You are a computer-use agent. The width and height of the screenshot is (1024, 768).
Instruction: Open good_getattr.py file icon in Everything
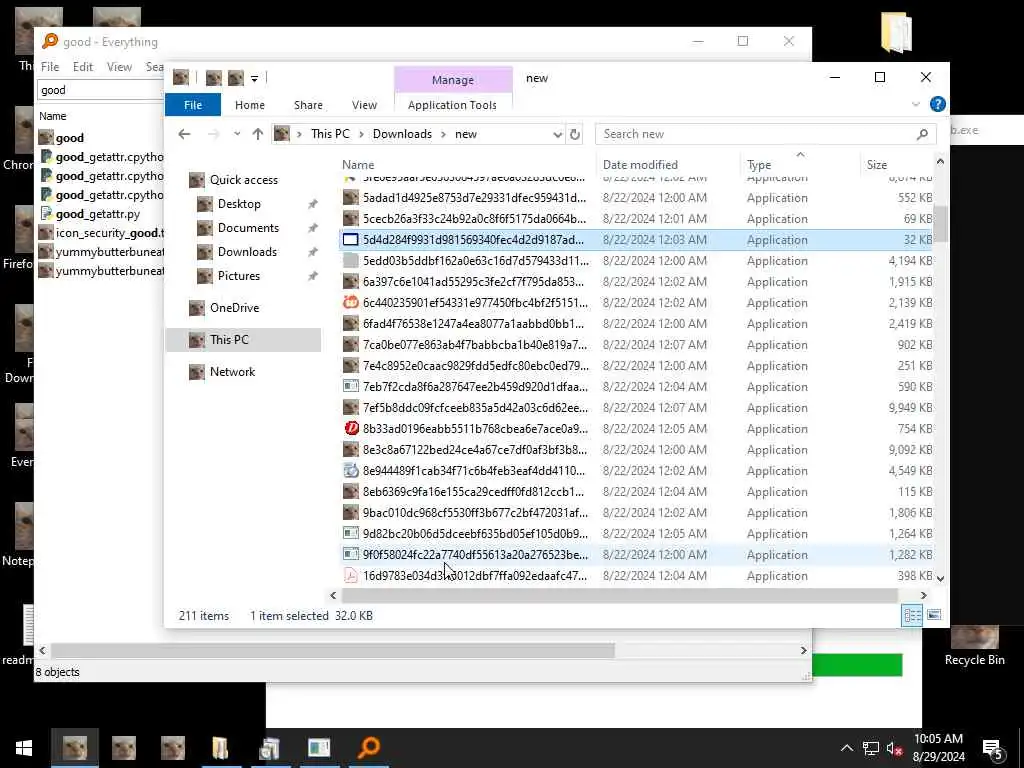[x=46, y=214]
